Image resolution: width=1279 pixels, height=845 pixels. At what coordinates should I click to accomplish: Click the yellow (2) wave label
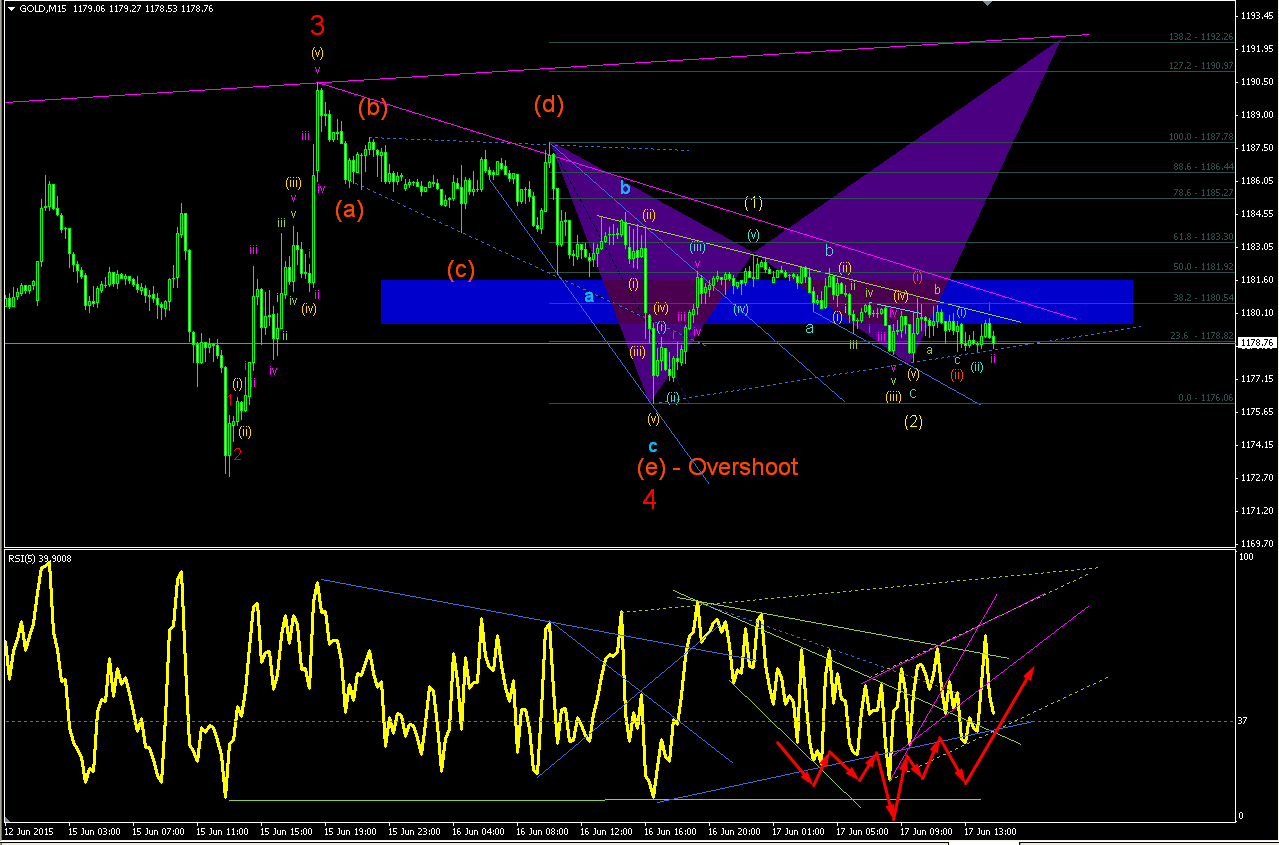[913, 421]
